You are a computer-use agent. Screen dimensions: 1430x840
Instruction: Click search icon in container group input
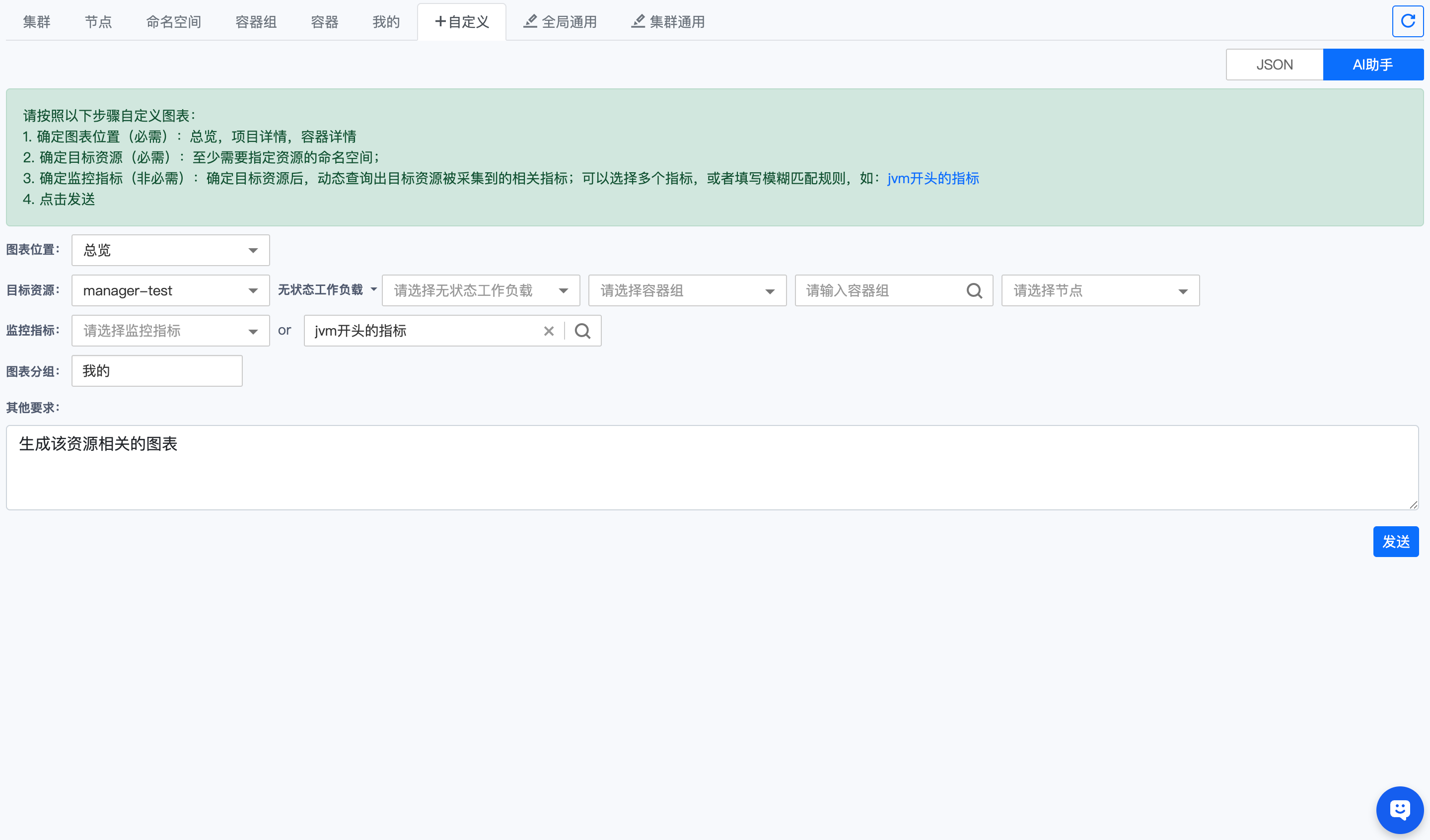click(x=974, y=290)
